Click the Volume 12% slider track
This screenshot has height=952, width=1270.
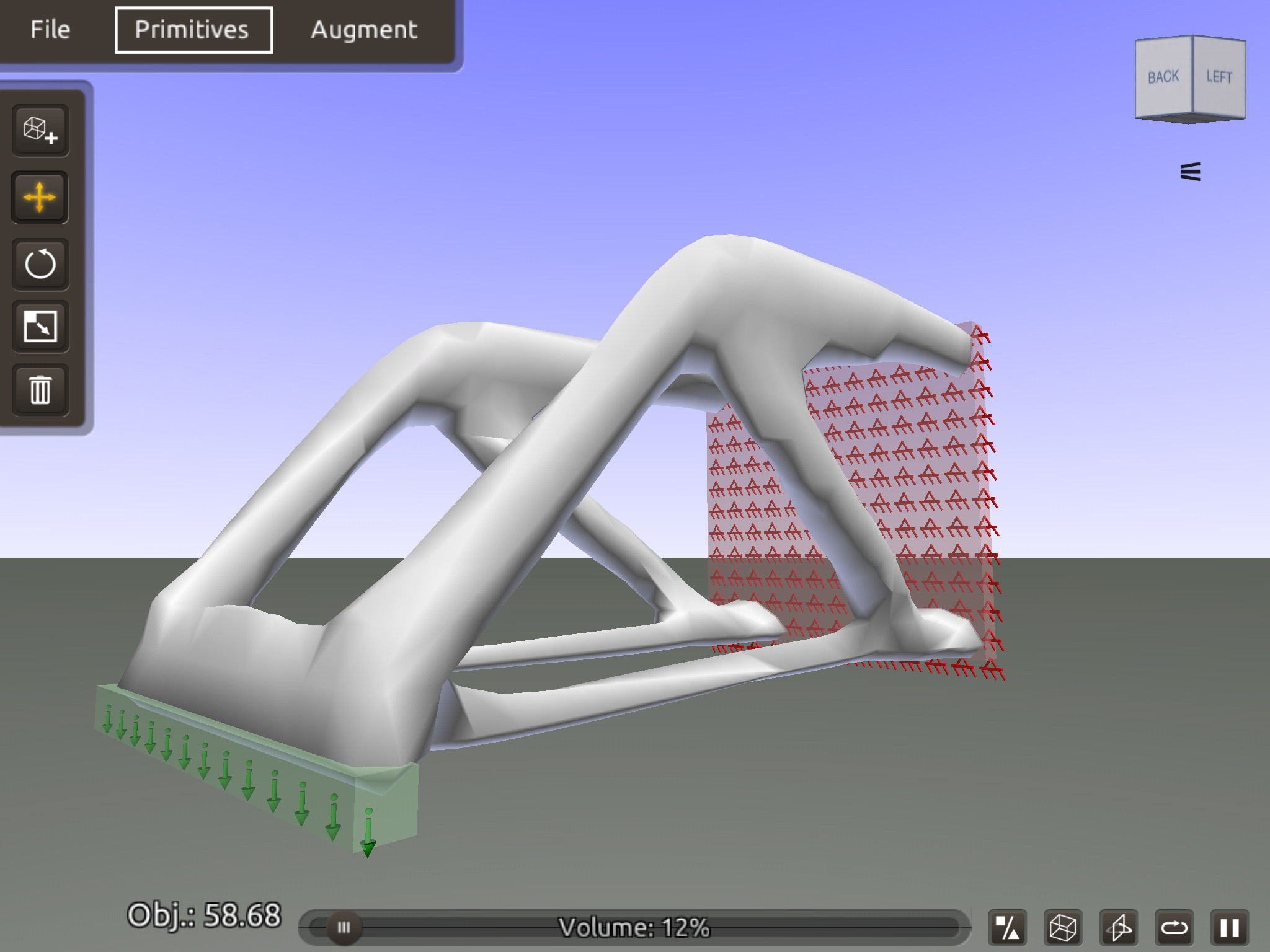(x=634, y=928)
